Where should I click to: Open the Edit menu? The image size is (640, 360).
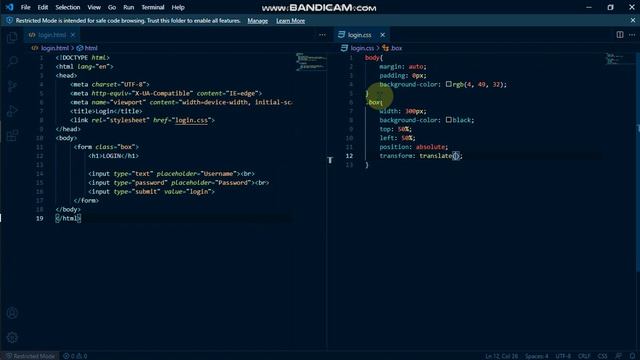(43, 7)
